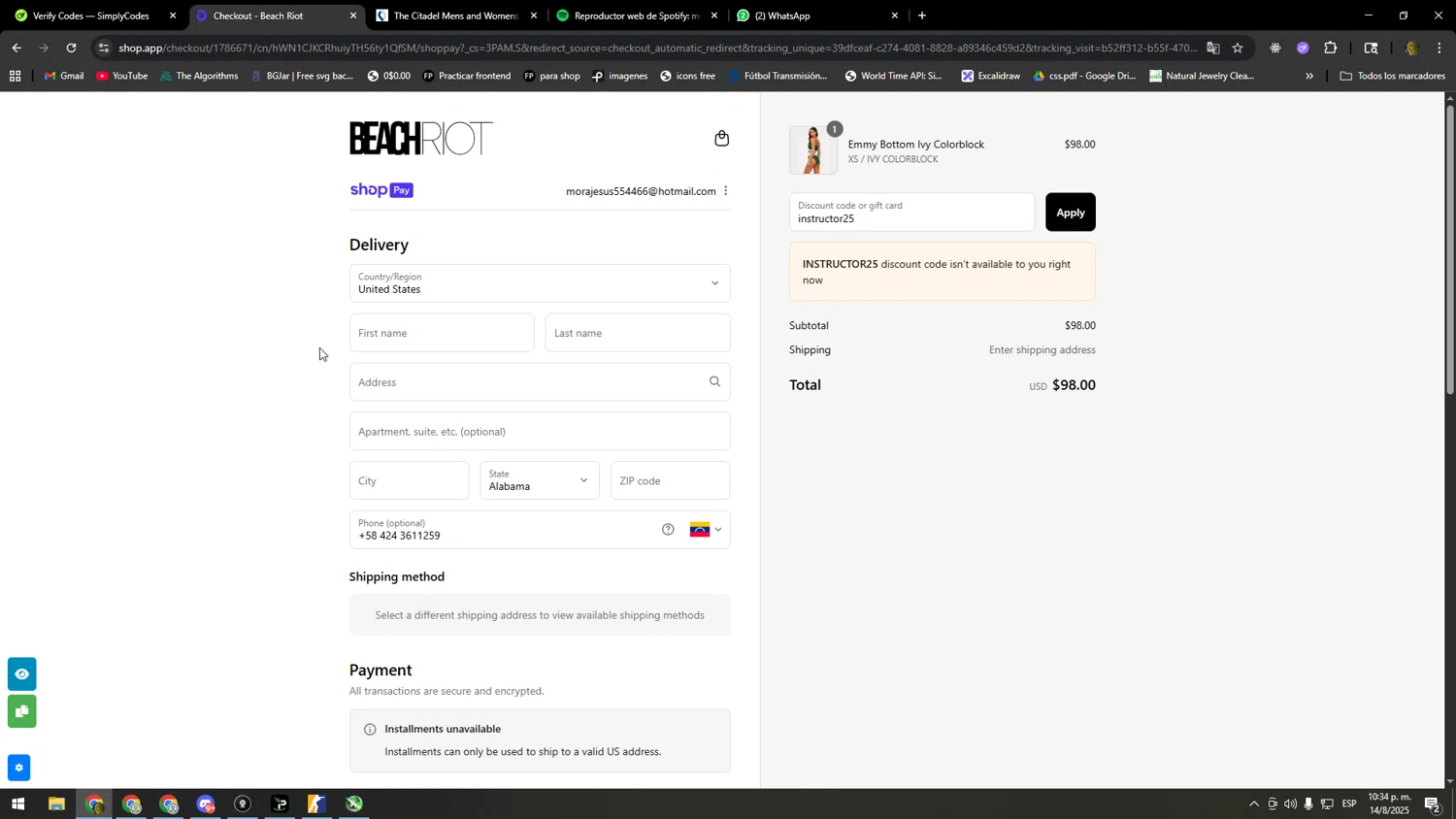Open the Chrome three-dot menu
This screenshot has height=819, width=1456.
pos(1439,48)
